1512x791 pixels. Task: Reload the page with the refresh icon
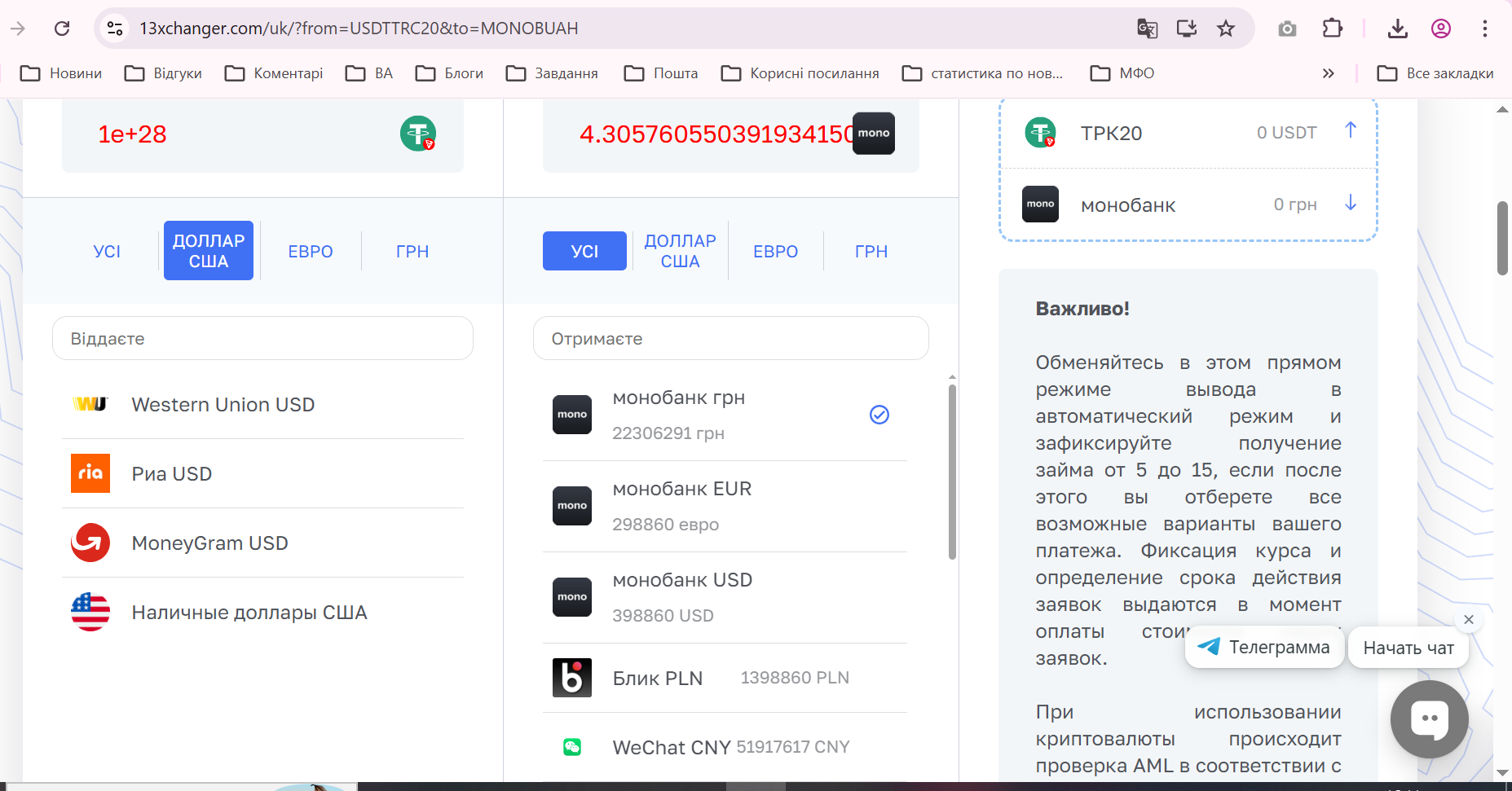62,29
